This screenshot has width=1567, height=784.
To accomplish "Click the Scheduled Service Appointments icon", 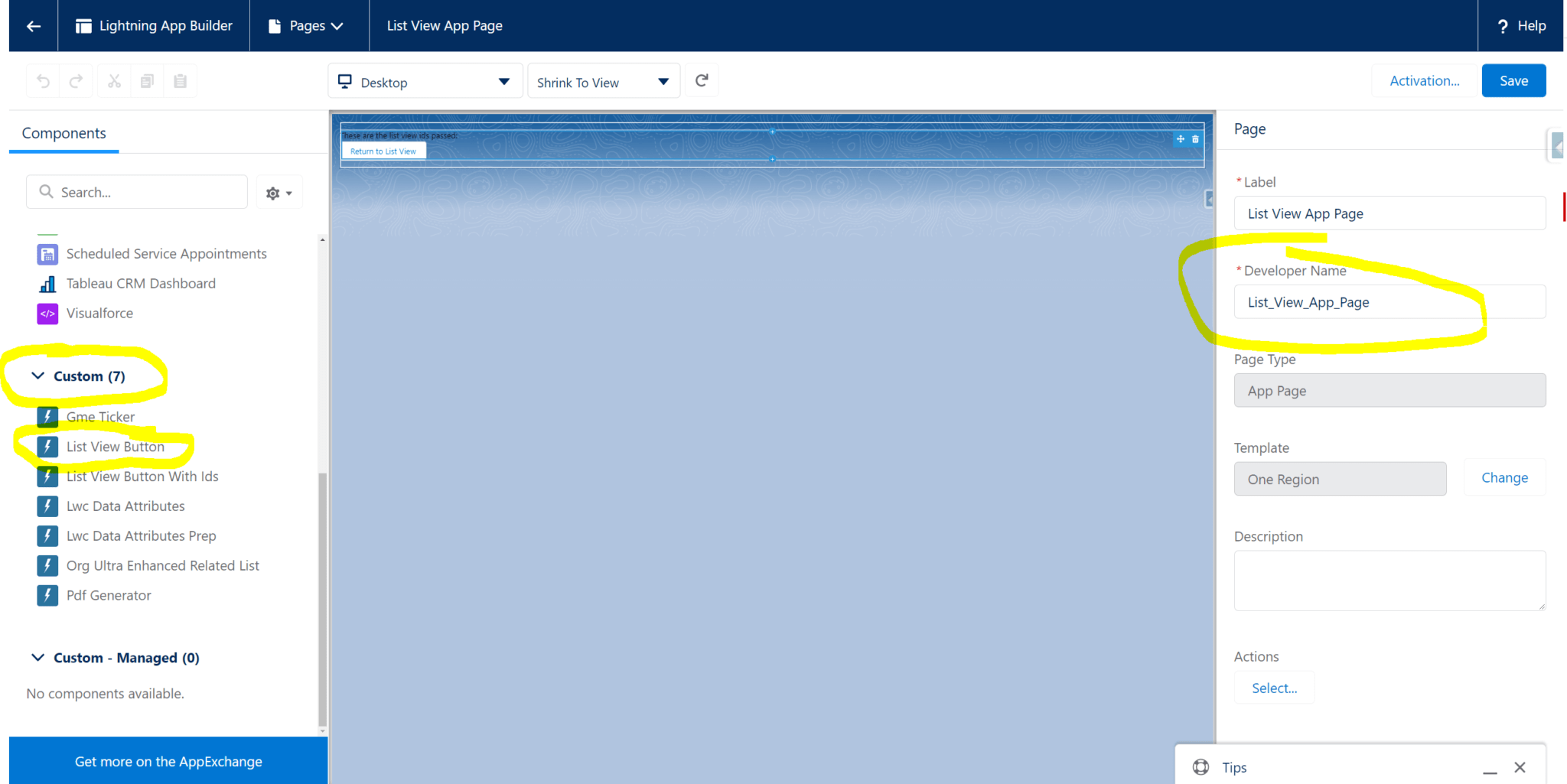I will 47,254.
